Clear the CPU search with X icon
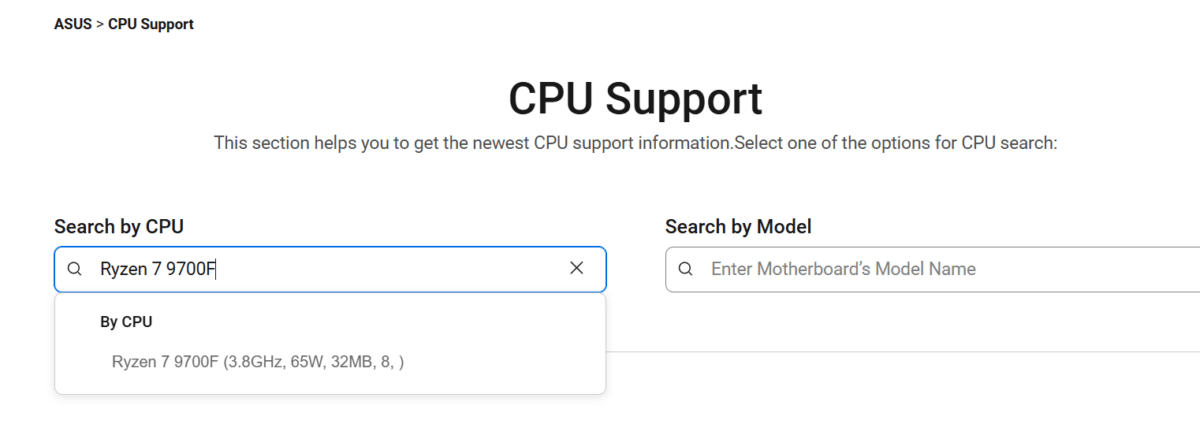1200x424 pixels. (x=577, y=268)
